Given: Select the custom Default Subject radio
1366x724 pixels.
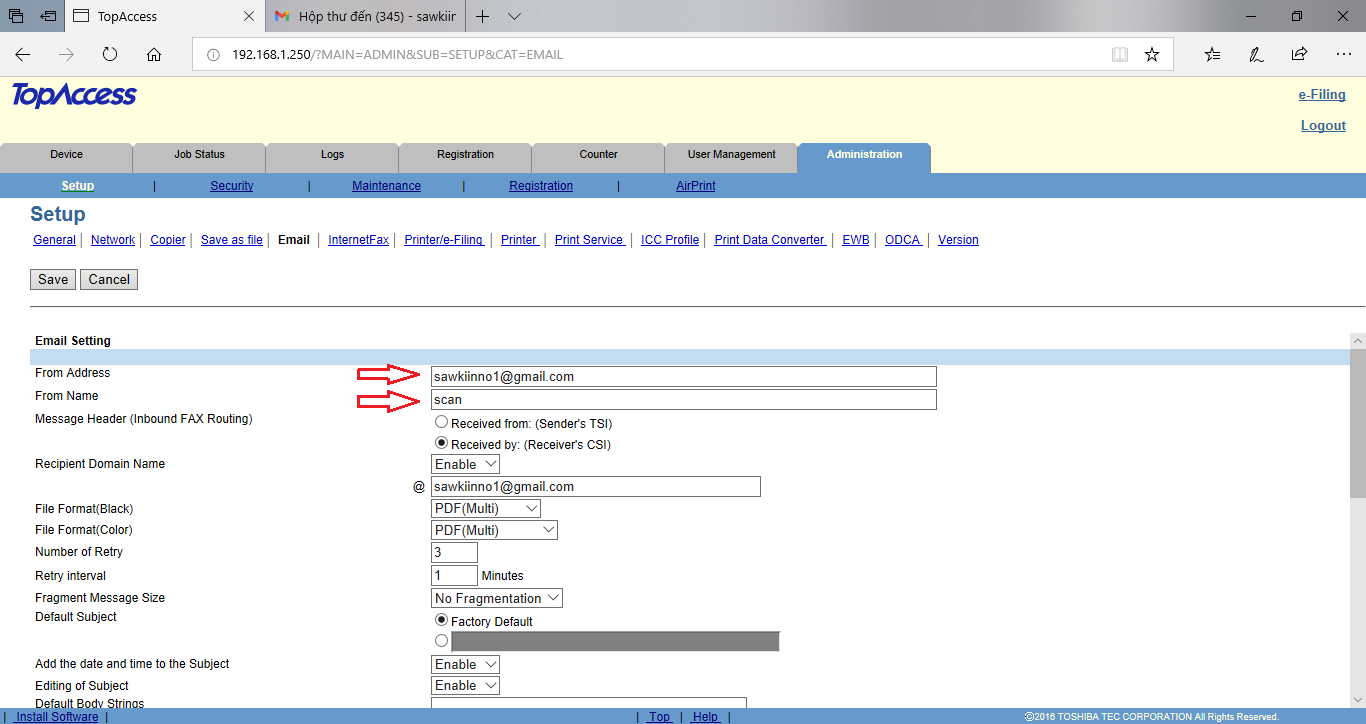Looking at the screenshot, I should click(x=441, y=641).
